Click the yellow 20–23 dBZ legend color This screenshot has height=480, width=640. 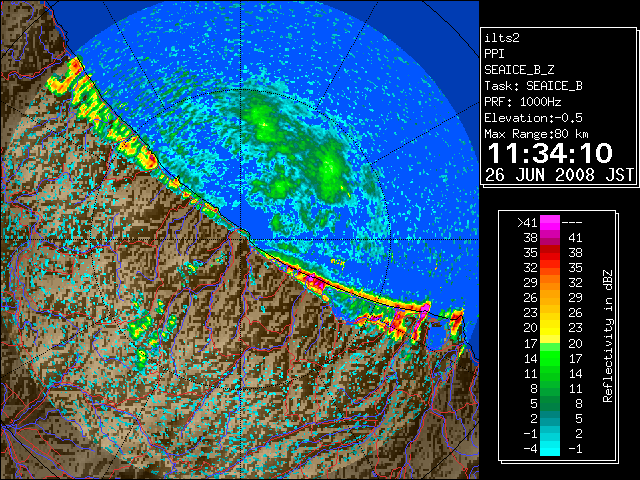(550, 328)
